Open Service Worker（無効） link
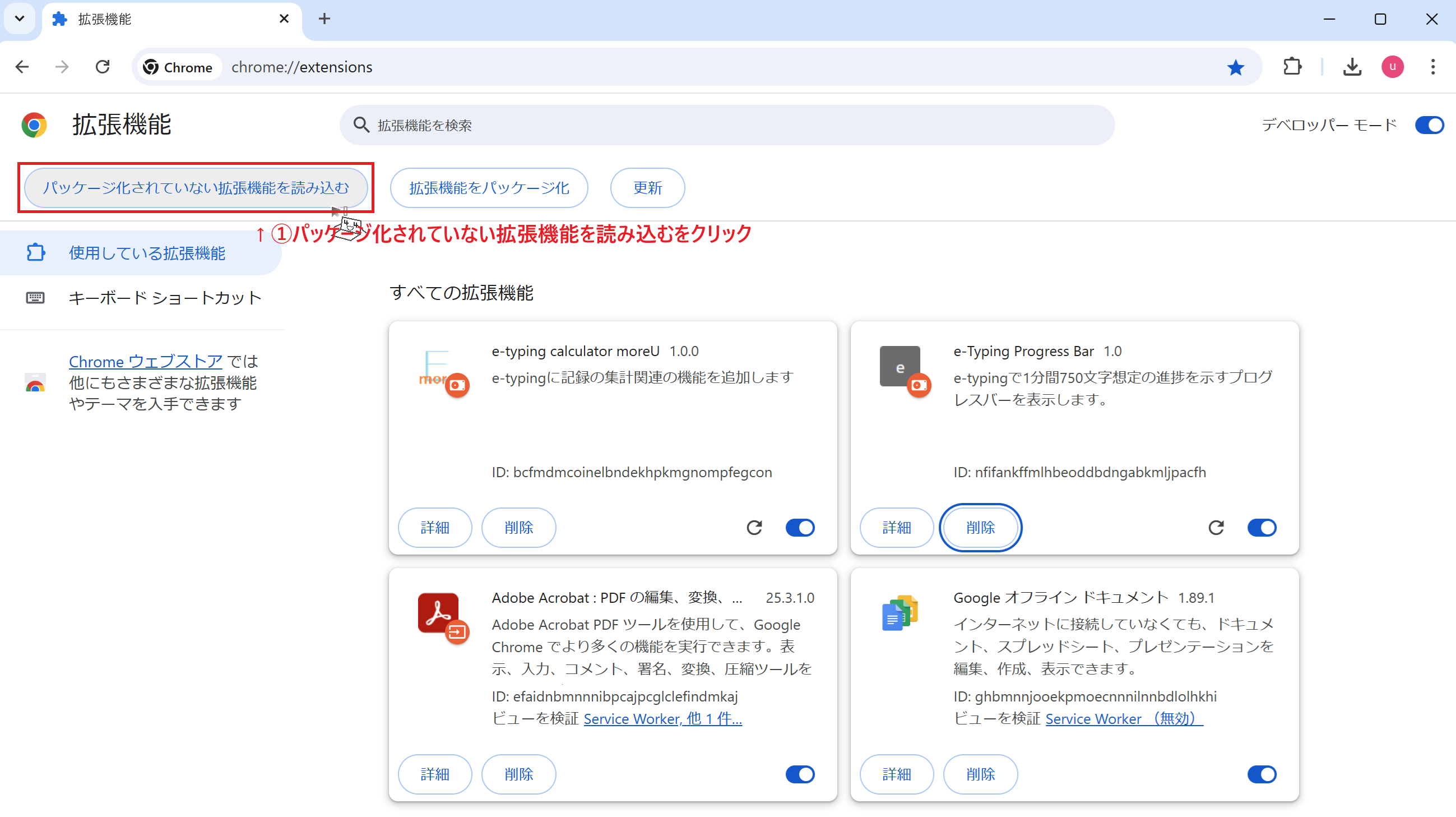 1124,719
